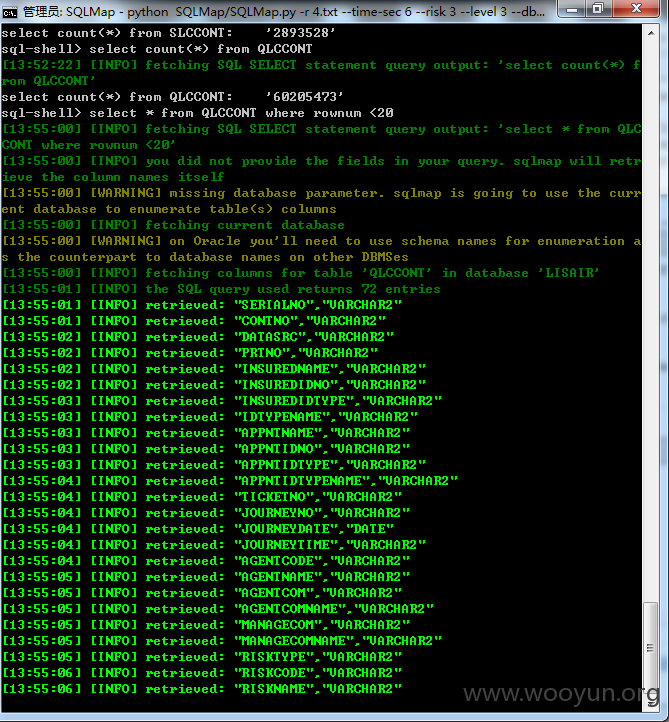Select the "RISKCODE","VARCHAR2" line
The width and height of the screenshot is (669, 722).
point(202,673)
